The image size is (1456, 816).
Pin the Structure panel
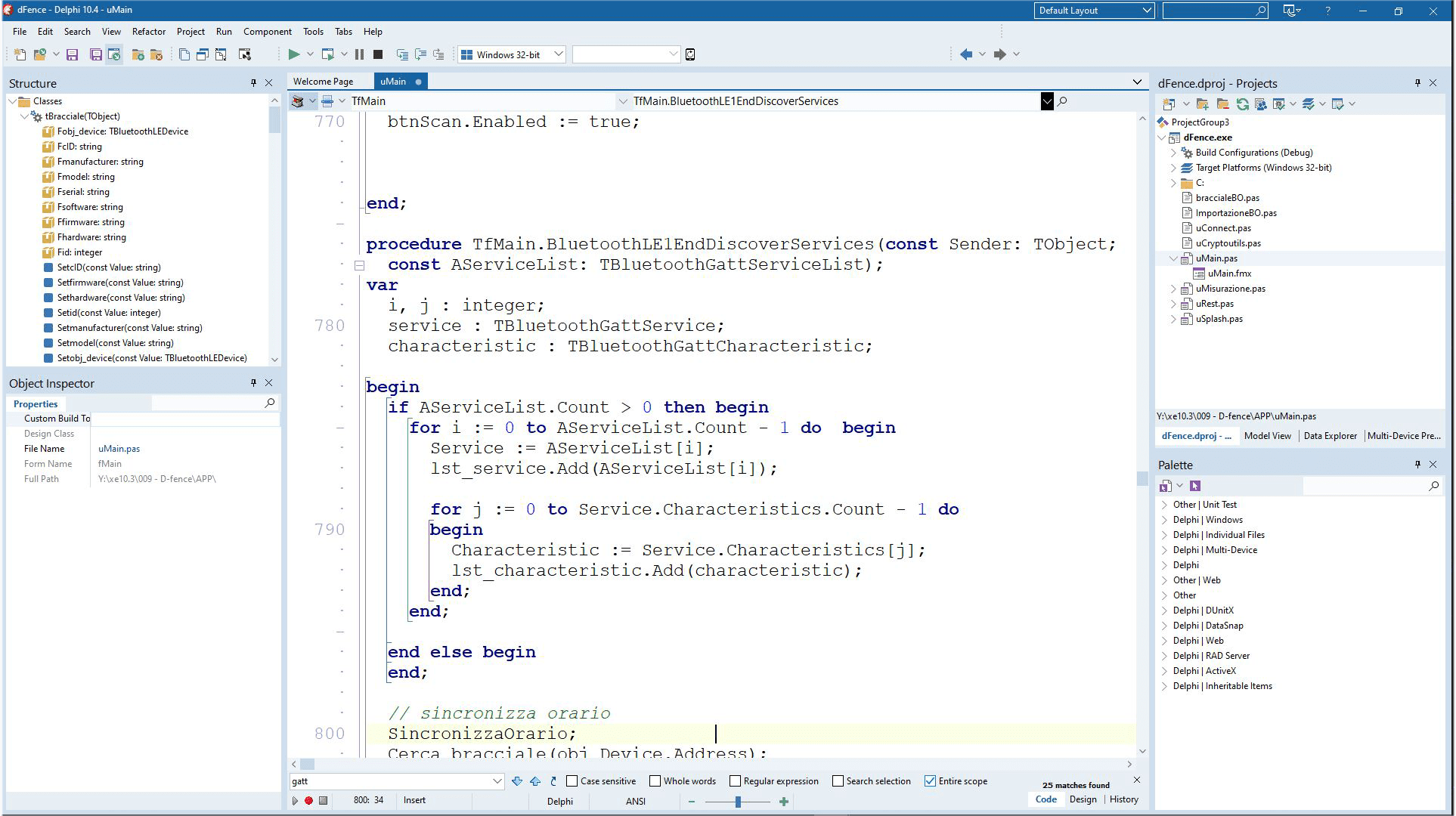click(253, 83)
